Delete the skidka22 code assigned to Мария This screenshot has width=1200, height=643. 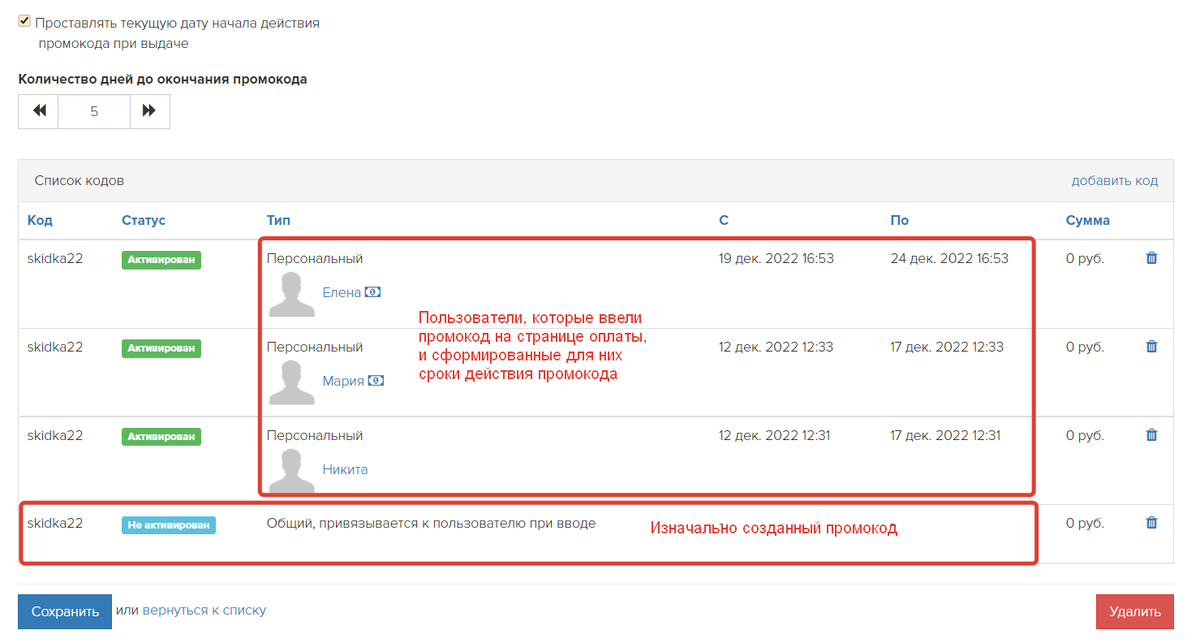coord(1151,347)
